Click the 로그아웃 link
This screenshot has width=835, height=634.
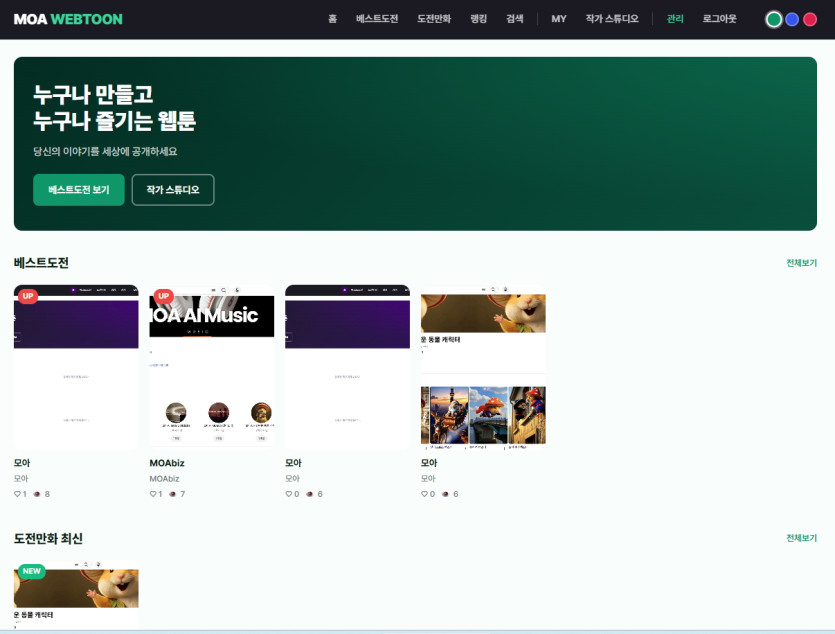pyautogui.click(x=719, y=19)
